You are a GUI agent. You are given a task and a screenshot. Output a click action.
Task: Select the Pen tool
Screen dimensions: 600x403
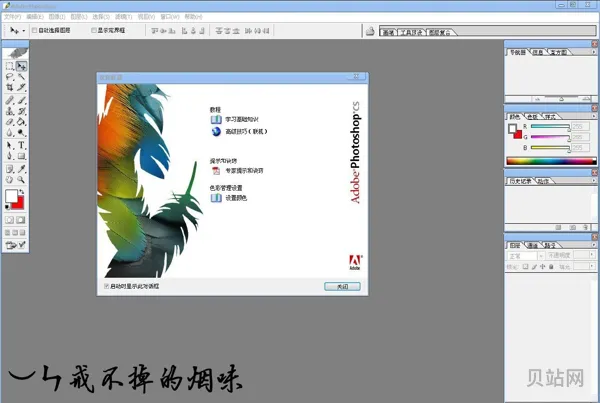tap(10, 156)
